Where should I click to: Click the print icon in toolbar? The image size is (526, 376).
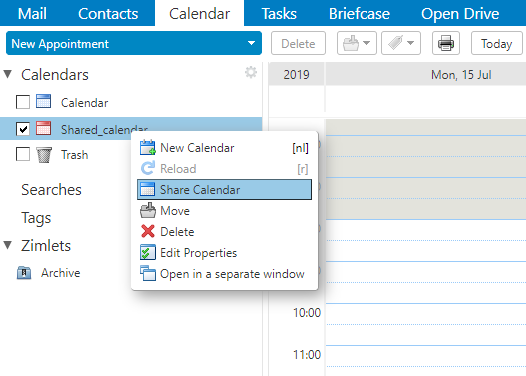click(x=445, y=43)
